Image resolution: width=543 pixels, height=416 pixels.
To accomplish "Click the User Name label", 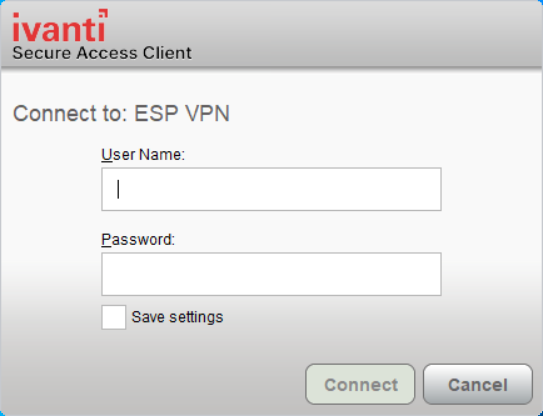I will (x=143, y=154).
